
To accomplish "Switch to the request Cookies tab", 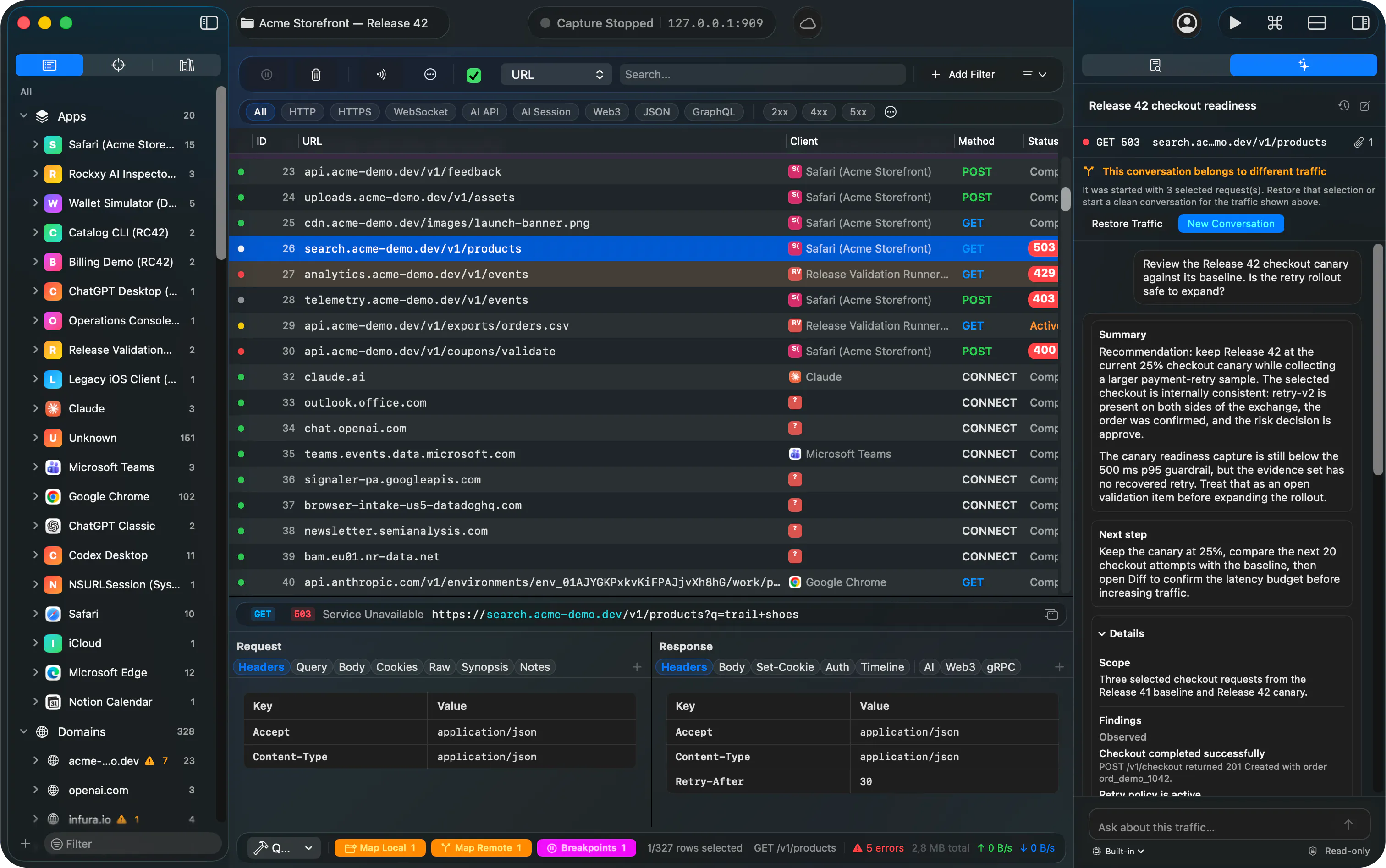I will click(x=396, y=667).
